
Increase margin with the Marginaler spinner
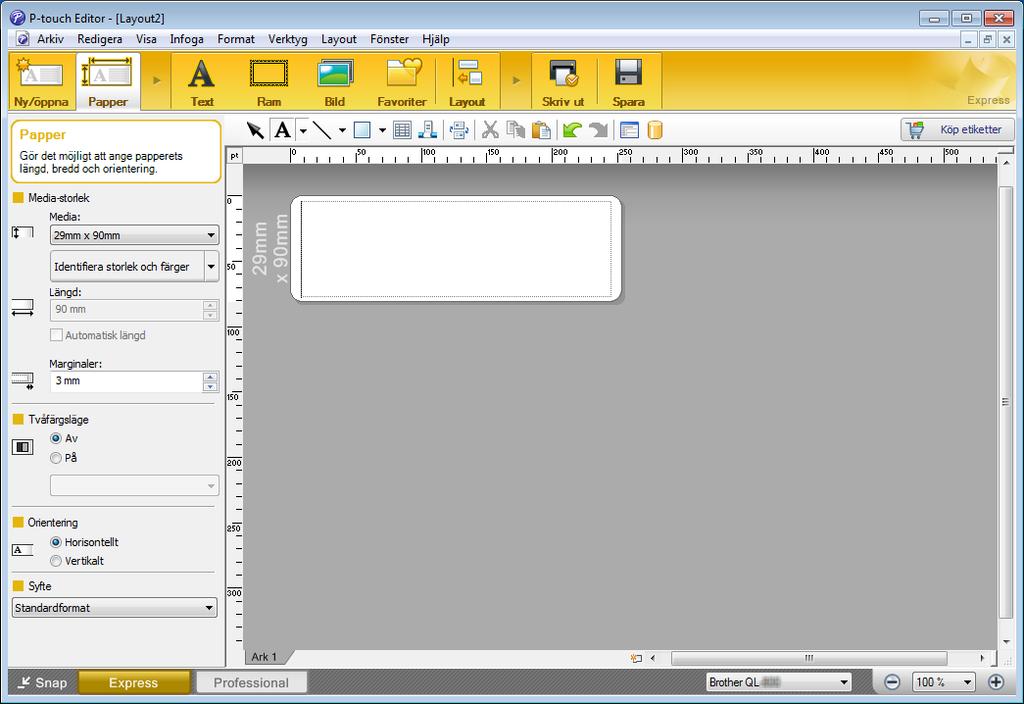coord(210,377)
